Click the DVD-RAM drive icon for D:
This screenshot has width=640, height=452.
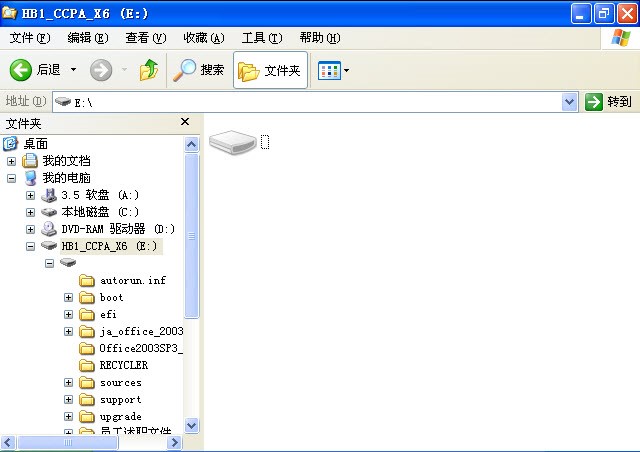coord(49,229)
